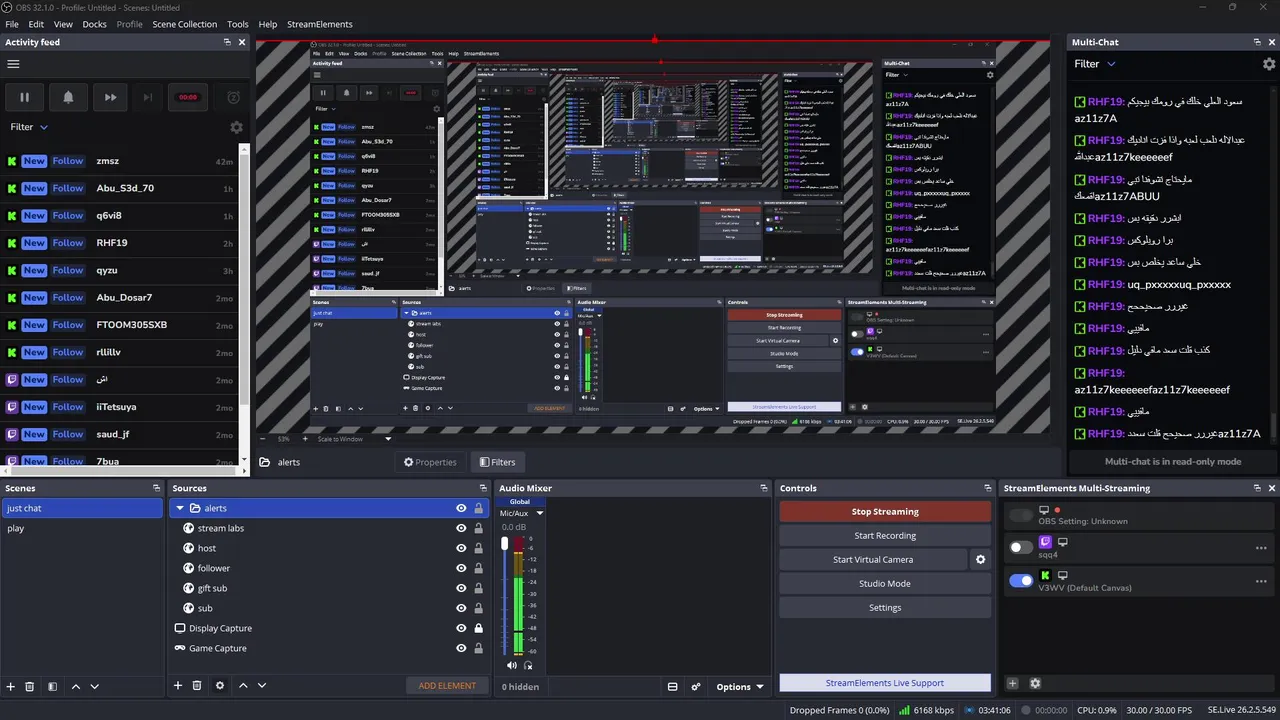This screenshot has height=720, width=1280.
Task: Open the virtual camera settings gear
Action: click(981, 560)
